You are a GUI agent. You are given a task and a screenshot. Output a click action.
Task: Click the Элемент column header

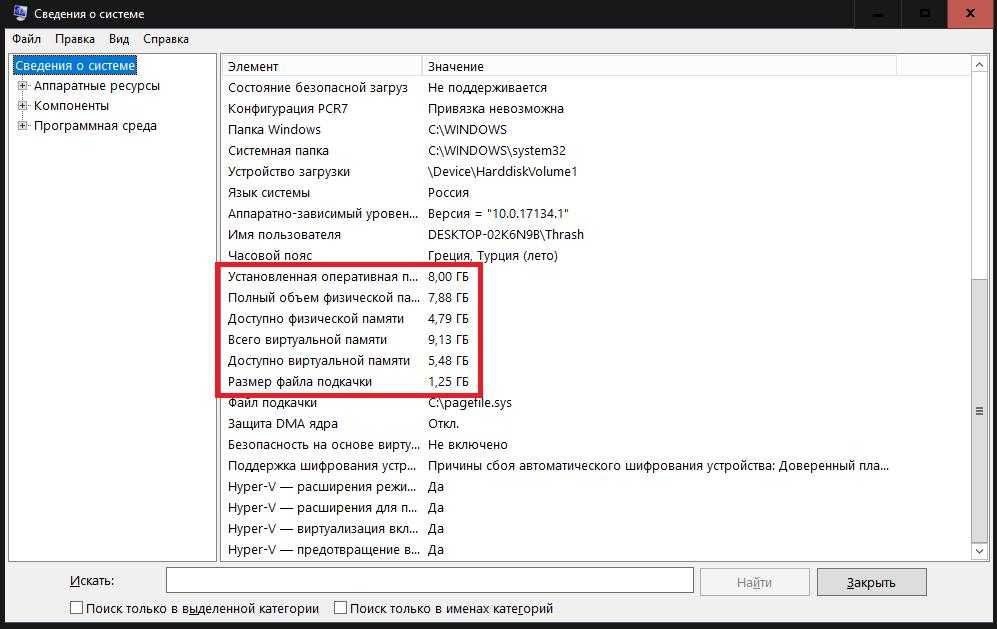tap(322, 66)
